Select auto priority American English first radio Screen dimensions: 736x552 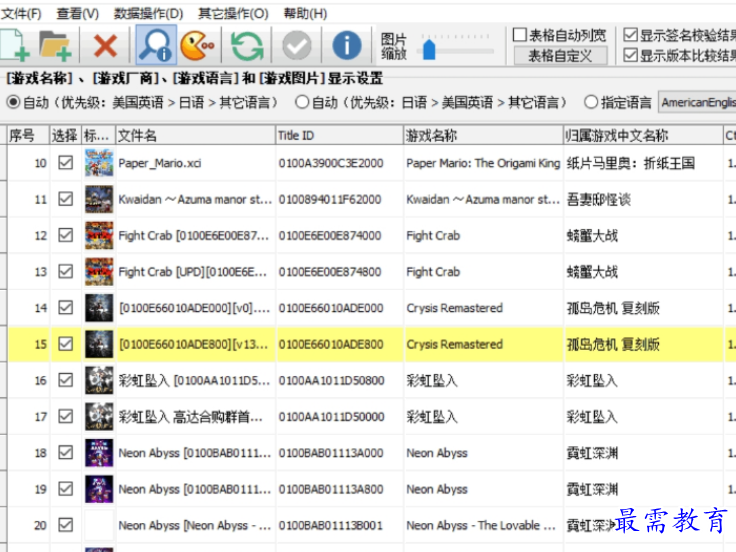click(x=14, y=102)
